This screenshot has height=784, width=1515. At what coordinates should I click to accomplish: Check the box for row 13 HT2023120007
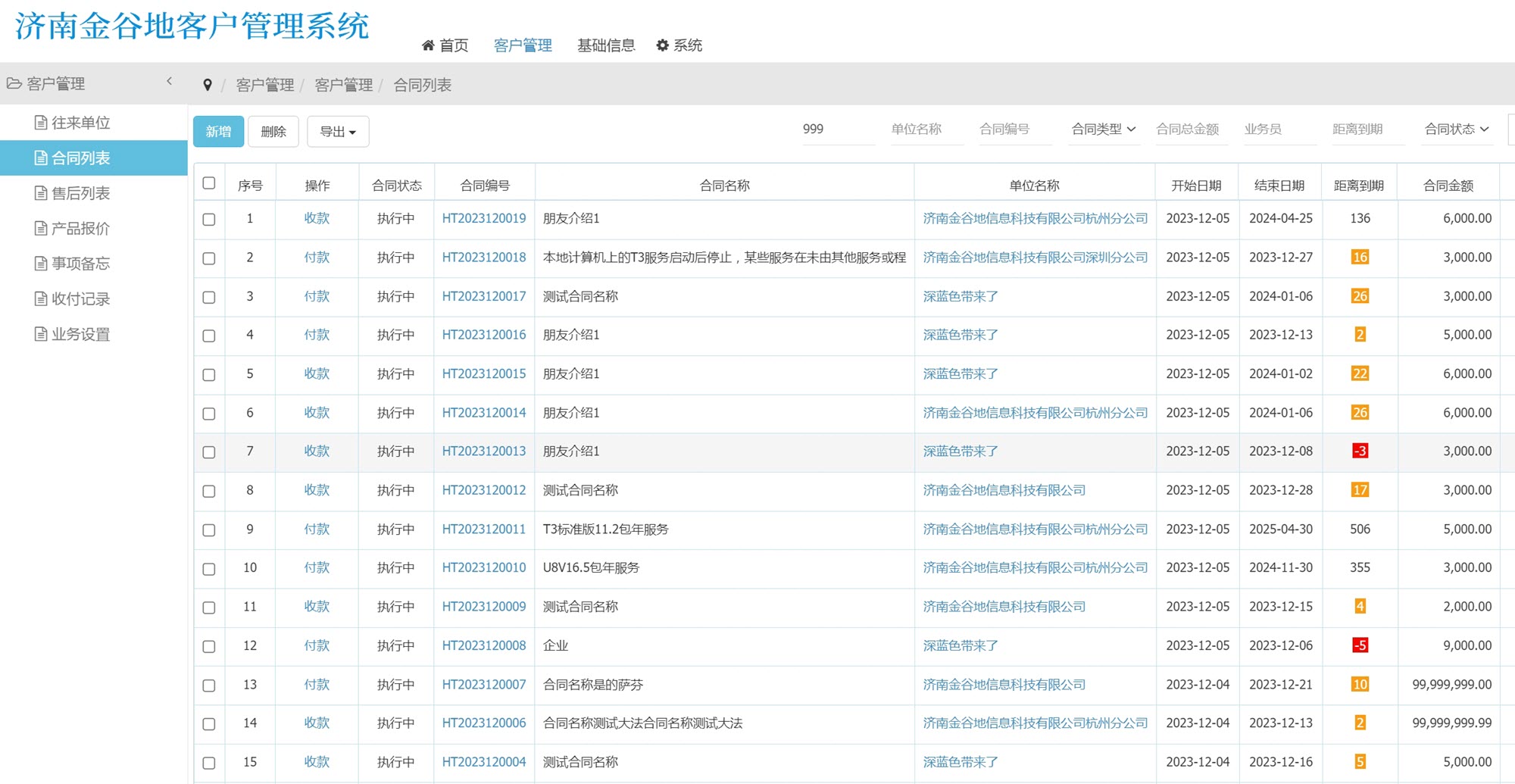coord(209,686)
